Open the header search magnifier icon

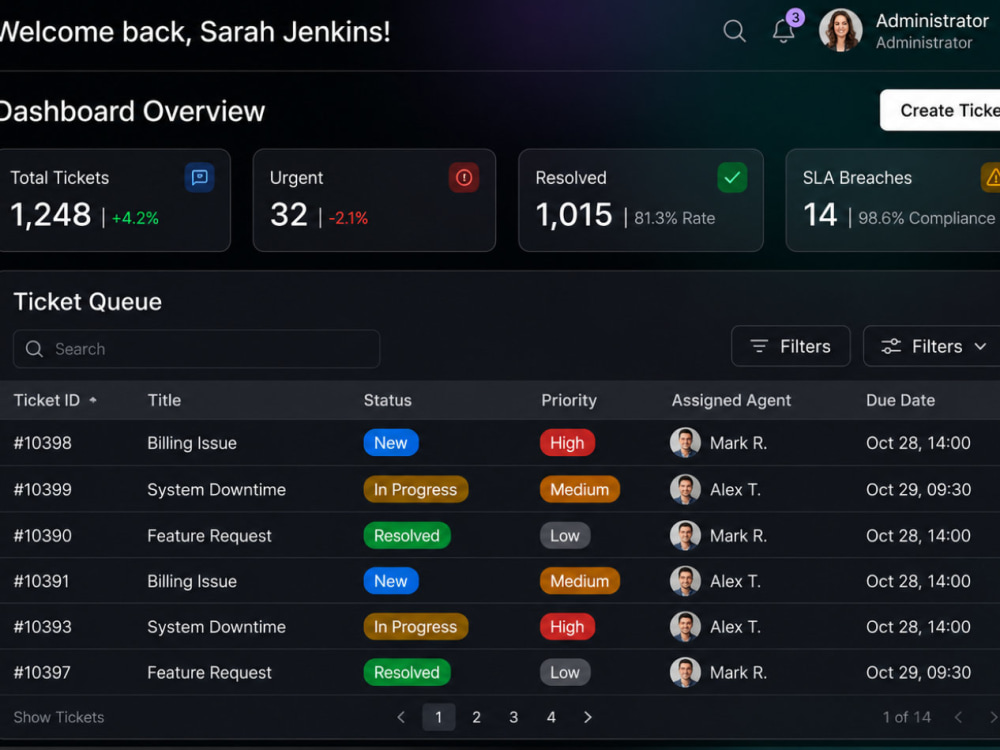point(734,31)
